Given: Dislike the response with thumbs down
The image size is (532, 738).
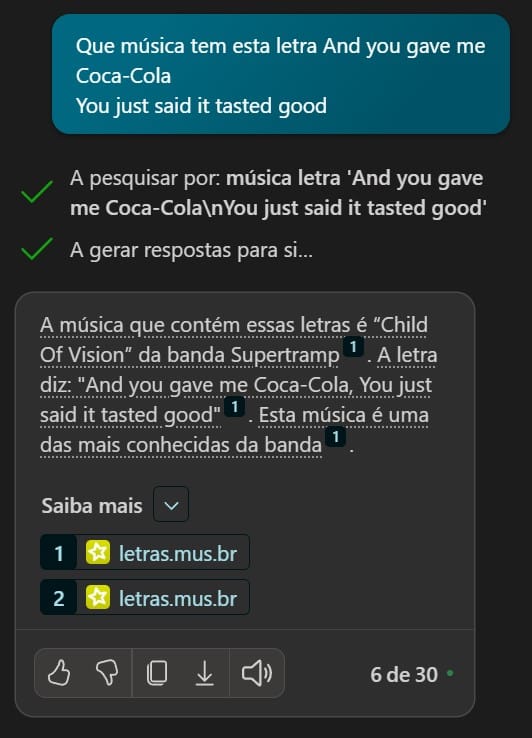Looking at the screenshot, I should coord(107,672).
